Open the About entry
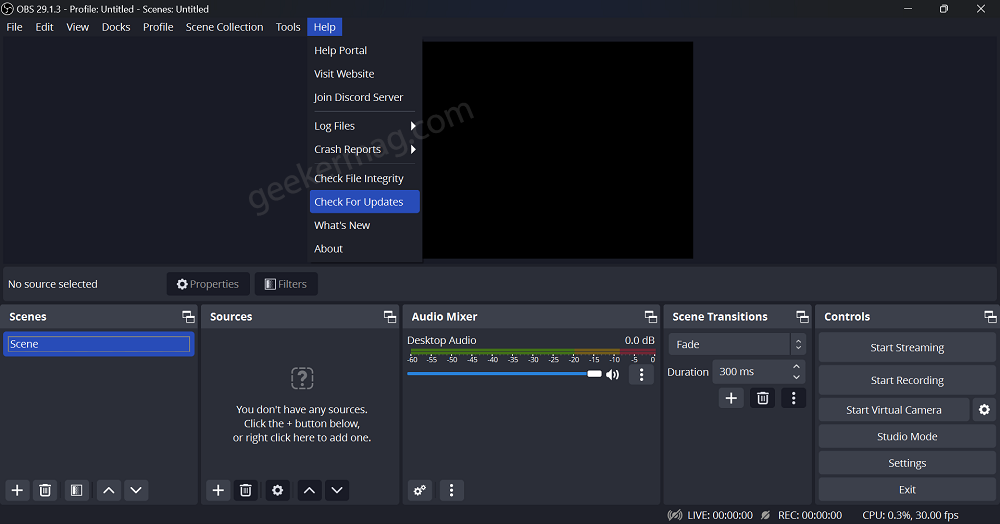The height and width of the screenshot is (524, 1000). [364, 249]
